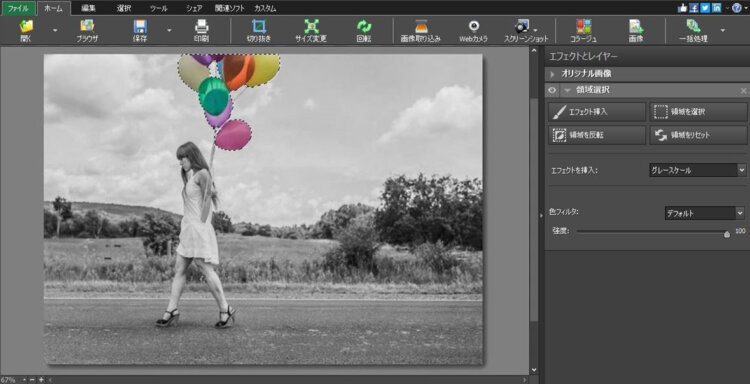Open the ファイル menu
This screenshot has width=750, height=384.
coord(18,8)
